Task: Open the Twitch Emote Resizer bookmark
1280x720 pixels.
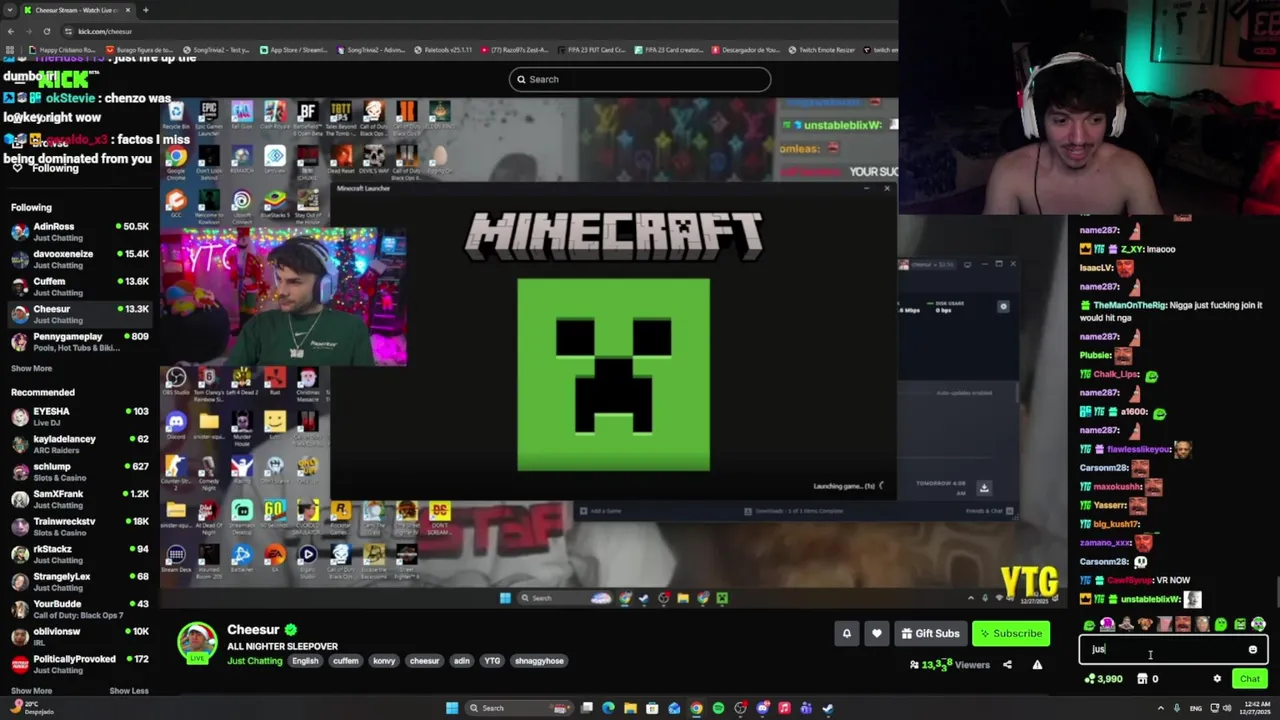Action: click(822, 50)
